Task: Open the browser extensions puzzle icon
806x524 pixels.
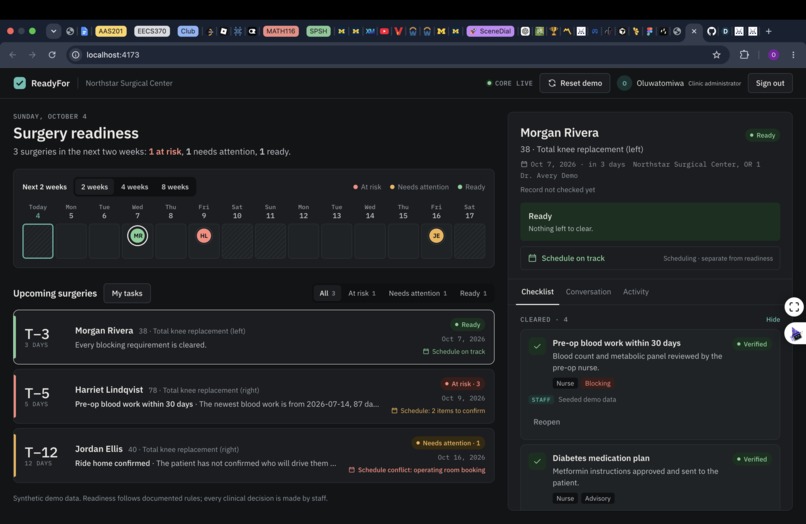Action: [x=744, y=55]
